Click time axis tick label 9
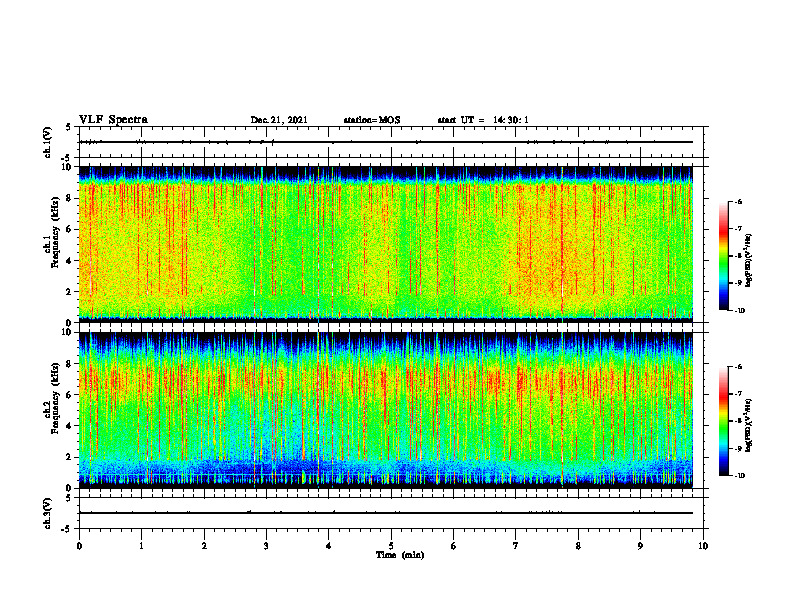Viewport: 792px width, 612px height. [x=640, y=546]
